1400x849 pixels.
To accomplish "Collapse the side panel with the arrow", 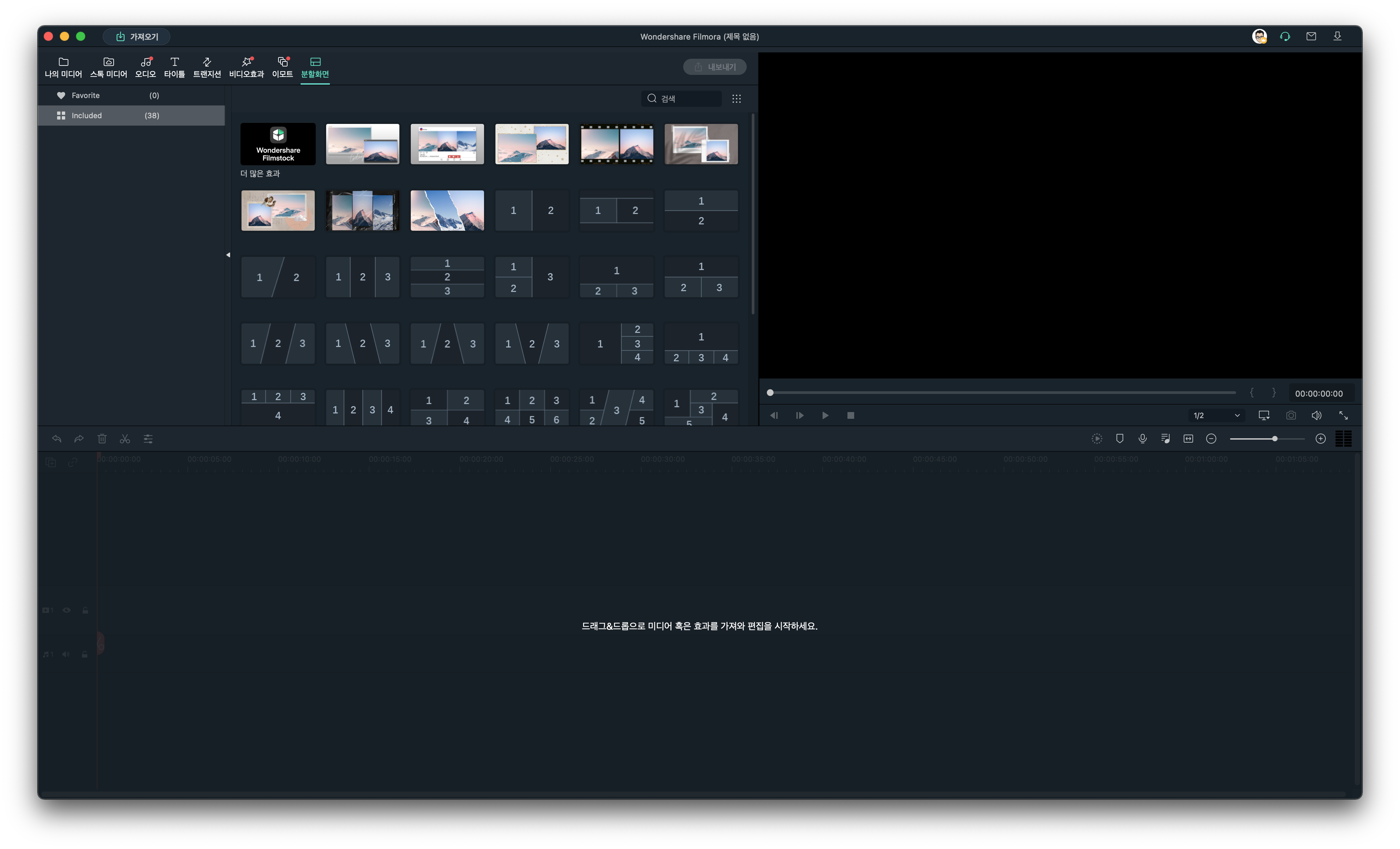I will tap(228, 255).
